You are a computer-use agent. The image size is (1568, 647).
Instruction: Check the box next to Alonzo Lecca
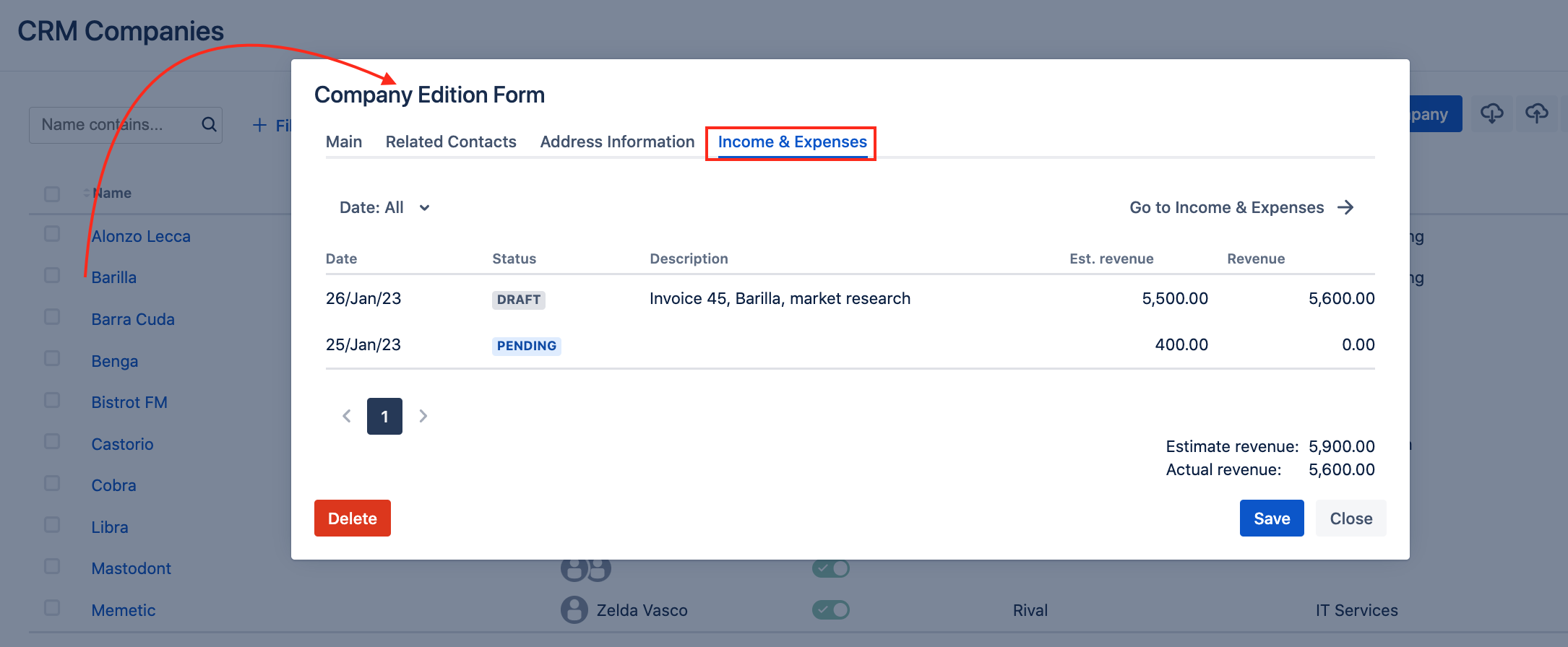pyautogui.click(x=52, y=234)
